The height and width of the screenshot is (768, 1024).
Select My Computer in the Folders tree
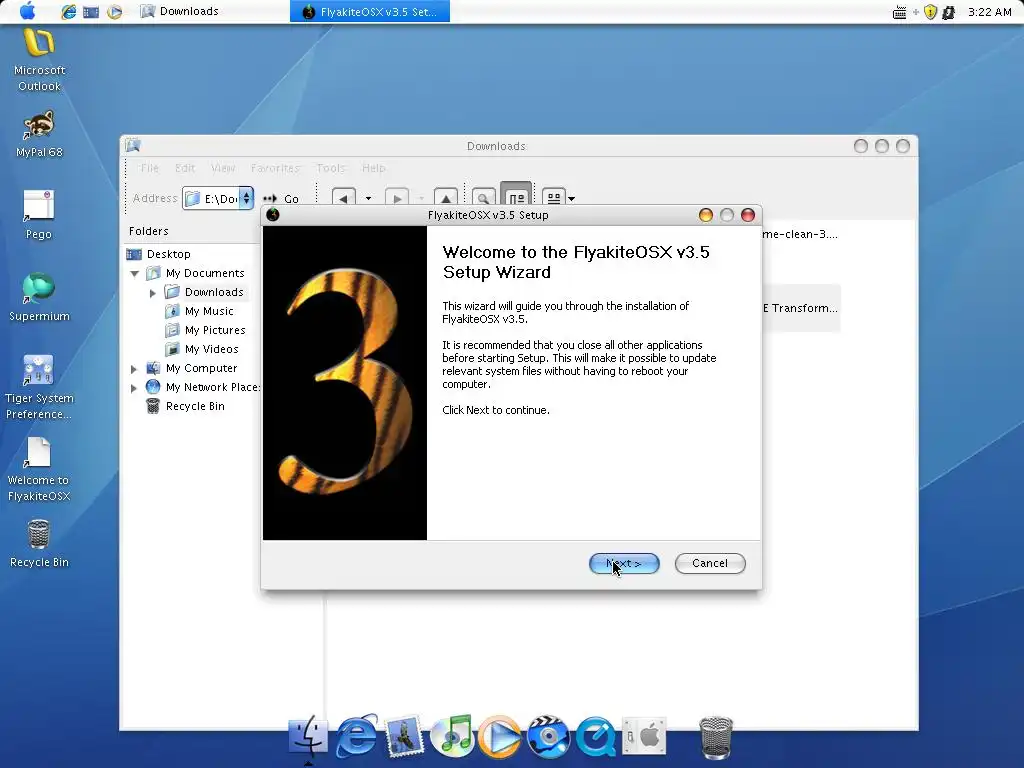(201, 368)
